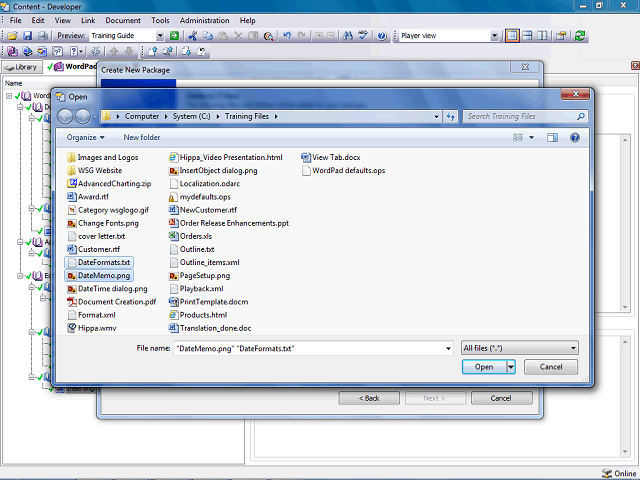Viewport: 640px width, 480px height.
Task: Click the Copy toolbar icon
Action: point(208,36)
